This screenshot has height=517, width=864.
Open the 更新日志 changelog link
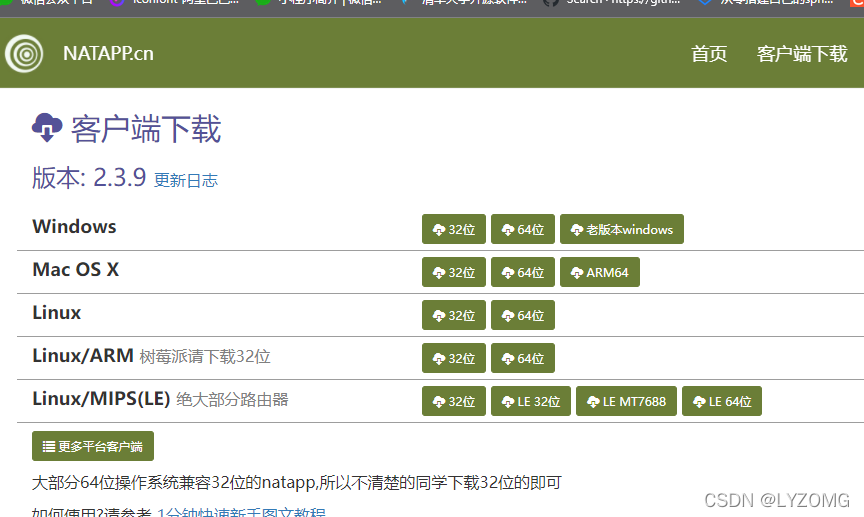pos(186,180)
